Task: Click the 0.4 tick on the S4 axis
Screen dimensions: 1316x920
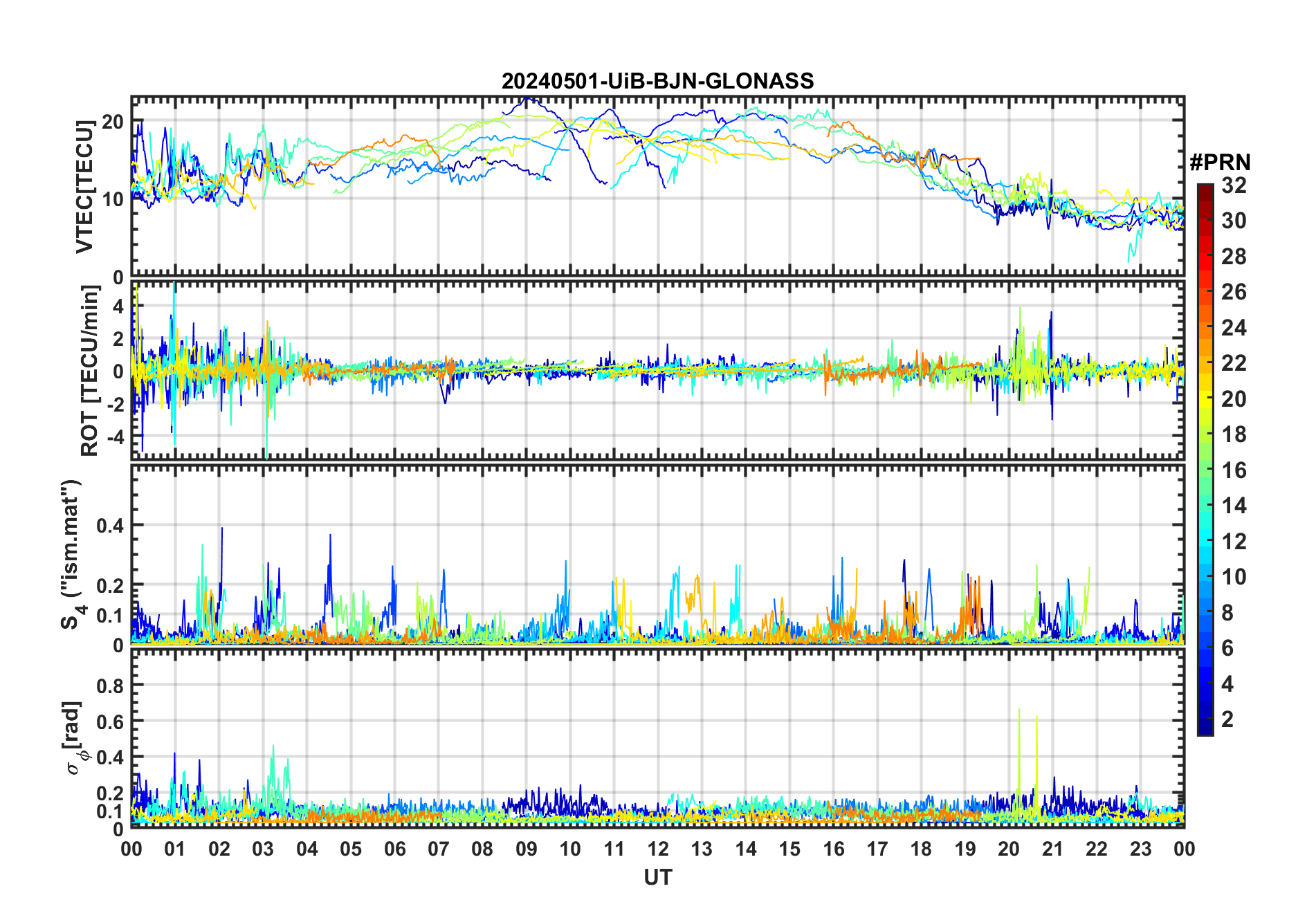Action: pos(109,526)
